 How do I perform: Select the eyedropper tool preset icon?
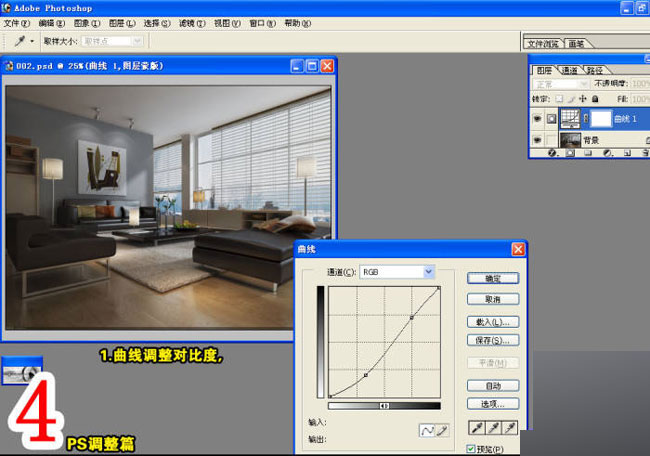20,41
